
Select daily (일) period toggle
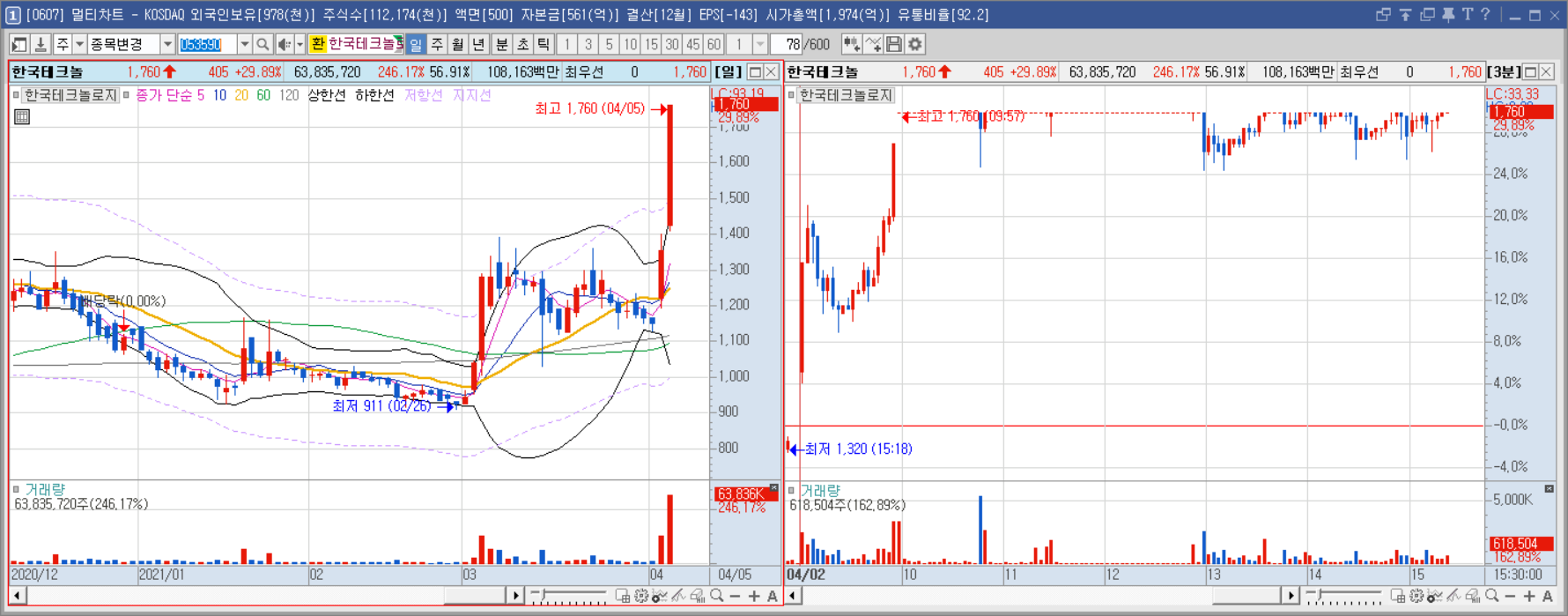416,44
